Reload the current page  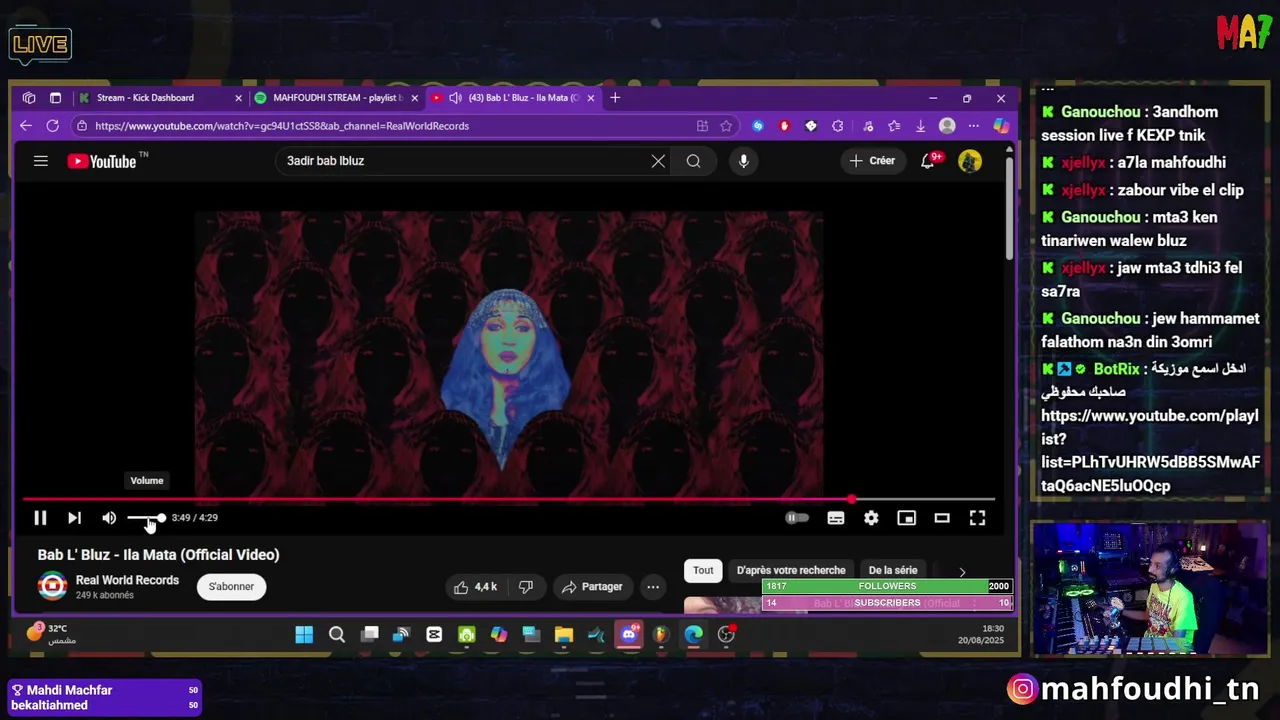[52, 126]
